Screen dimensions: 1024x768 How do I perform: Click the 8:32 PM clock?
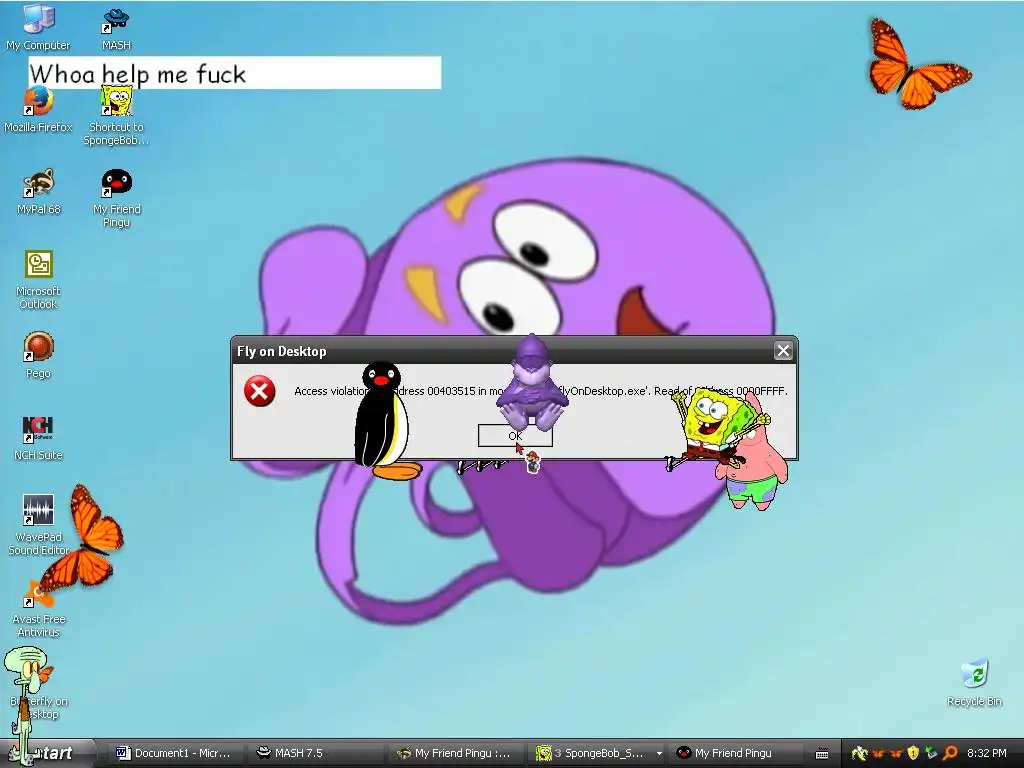[x=986, y=753]
